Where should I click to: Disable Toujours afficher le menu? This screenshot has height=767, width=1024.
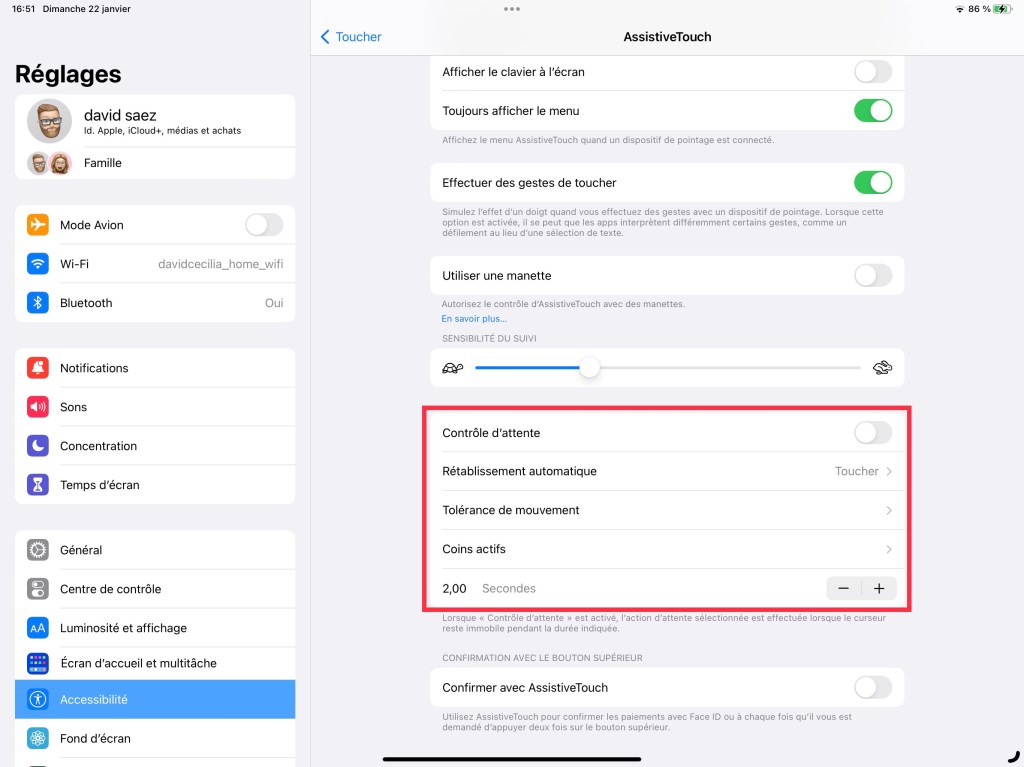point(872,111)
